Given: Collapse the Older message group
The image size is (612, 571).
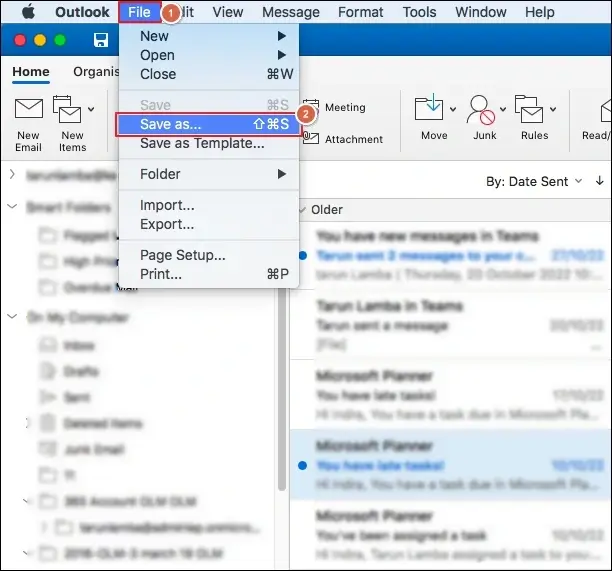Looking at the screenshot, I should (302, 210).
